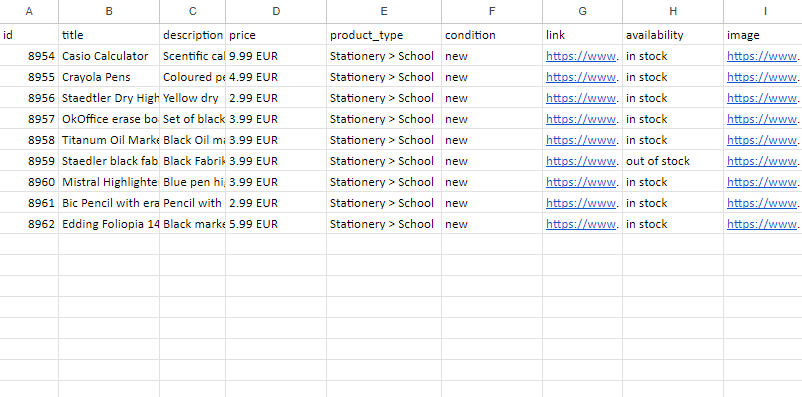
Task: Open the image link for Edding Foliopia
Action: [763, 224]
